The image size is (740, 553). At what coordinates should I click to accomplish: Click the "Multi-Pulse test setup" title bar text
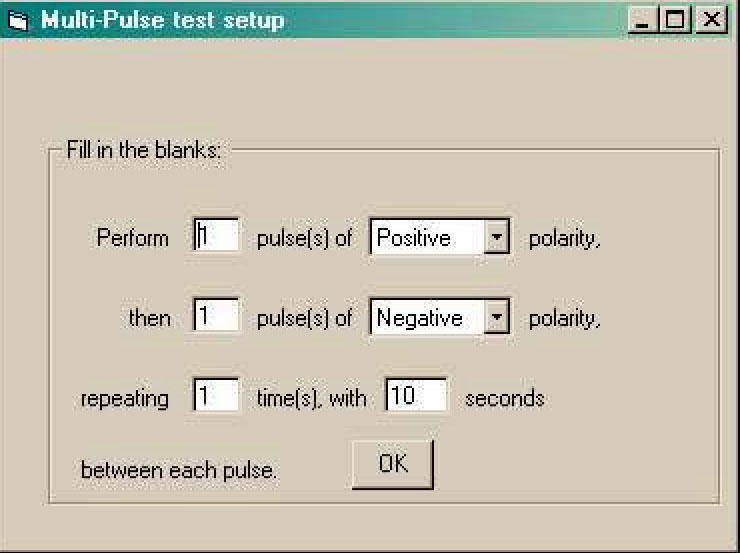point(162,20)
